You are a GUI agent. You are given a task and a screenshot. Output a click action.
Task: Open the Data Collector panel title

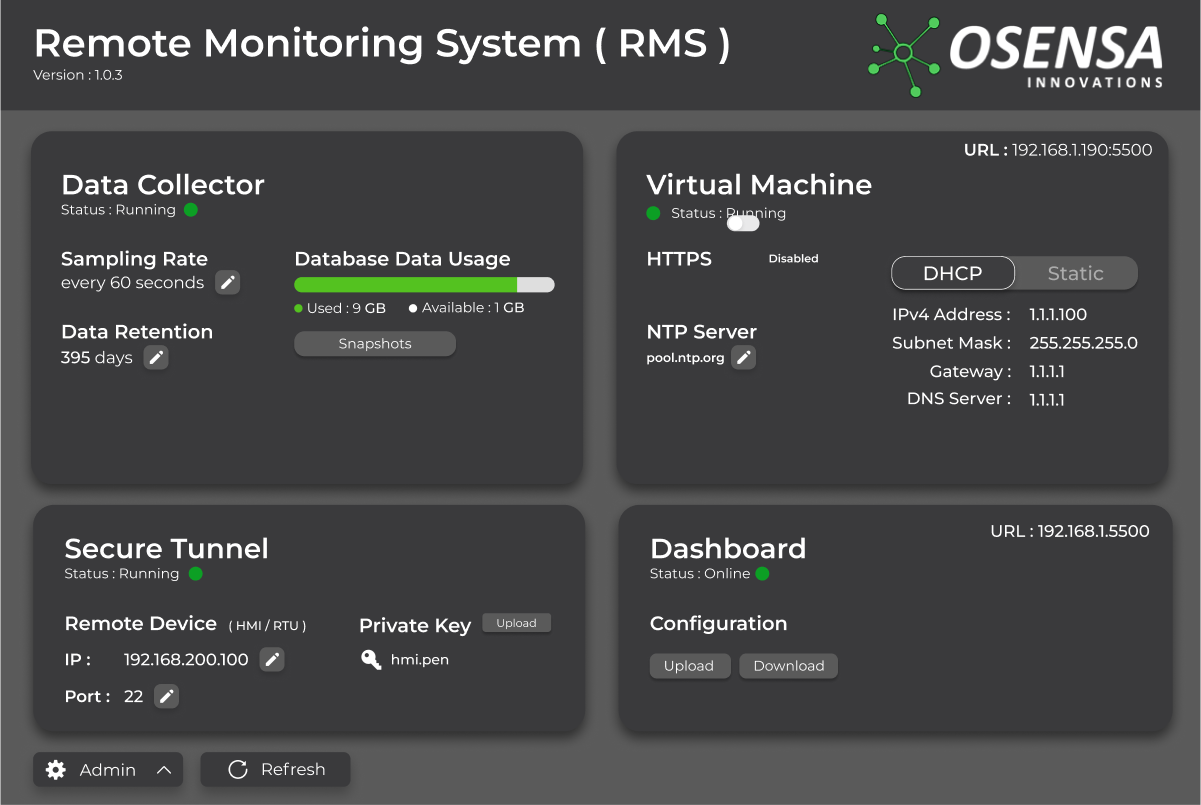163,184
